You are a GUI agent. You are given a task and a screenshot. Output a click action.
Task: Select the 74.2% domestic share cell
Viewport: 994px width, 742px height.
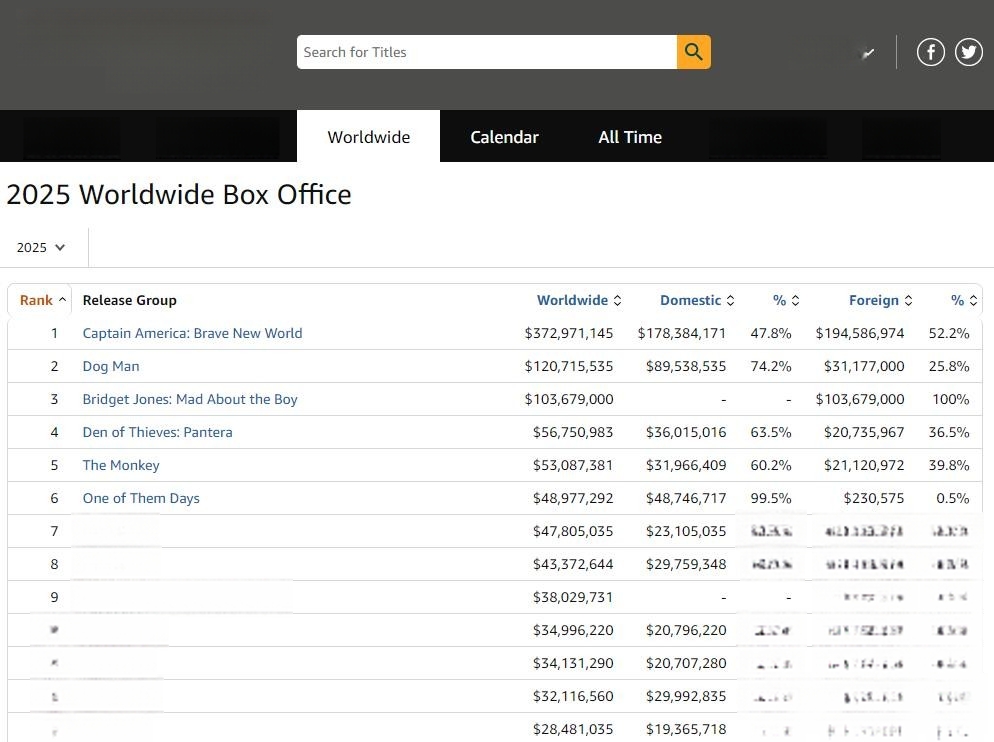click(x=771, y=366)
